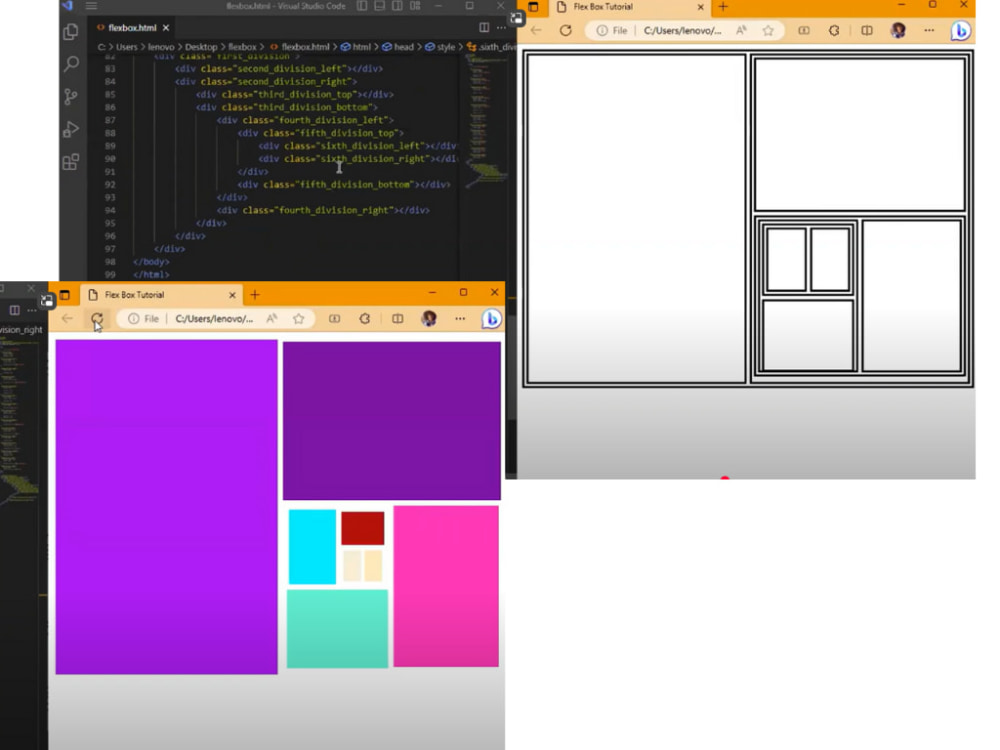Click the VS Code minimap

[486, 121]
